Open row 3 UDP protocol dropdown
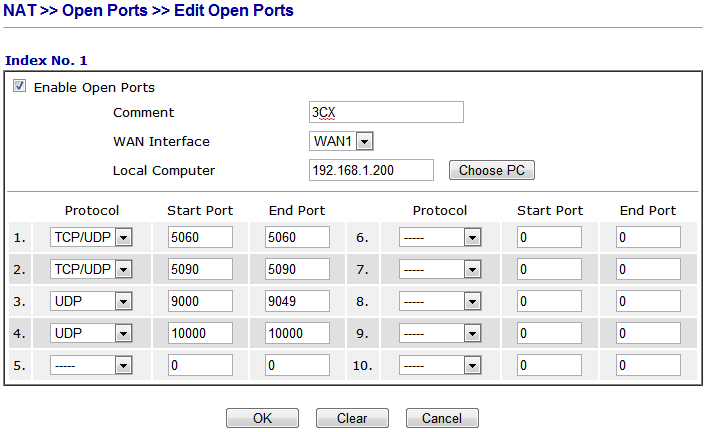Screen dimensions: 705x432 pos(91,301)
